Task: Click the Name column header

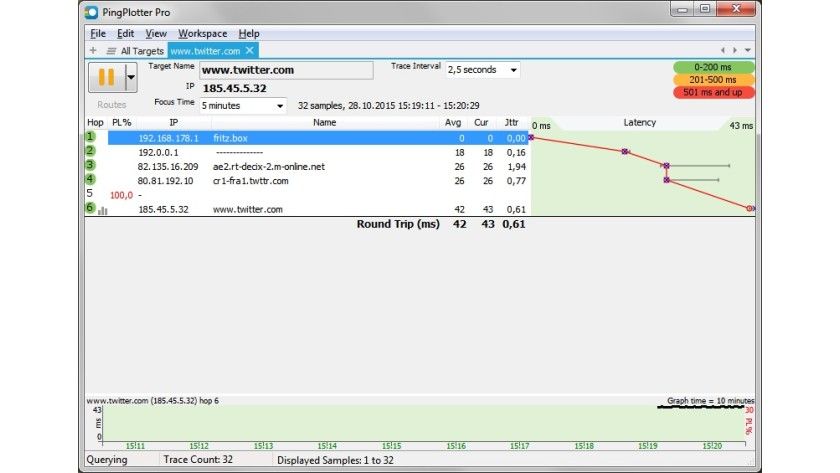Action: point(325,123)
